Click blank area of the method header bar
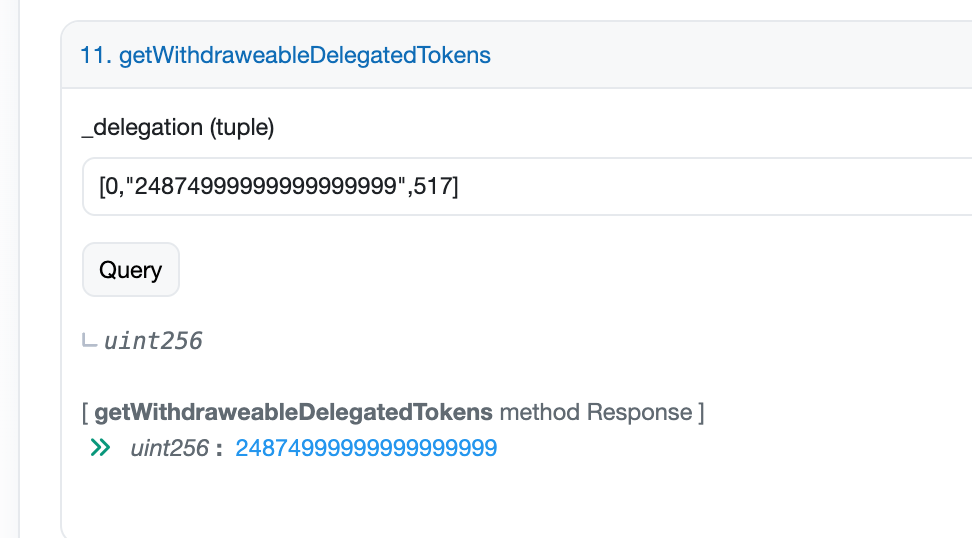The width and height of the screenshot is (972, 538). (730, 55)
